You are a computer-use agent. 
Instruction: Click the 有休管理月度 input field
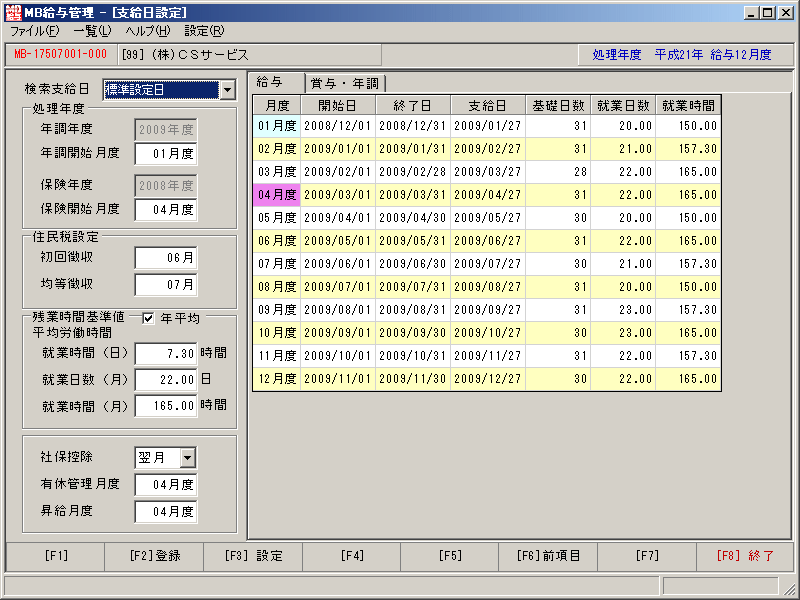tap(166, 485)
